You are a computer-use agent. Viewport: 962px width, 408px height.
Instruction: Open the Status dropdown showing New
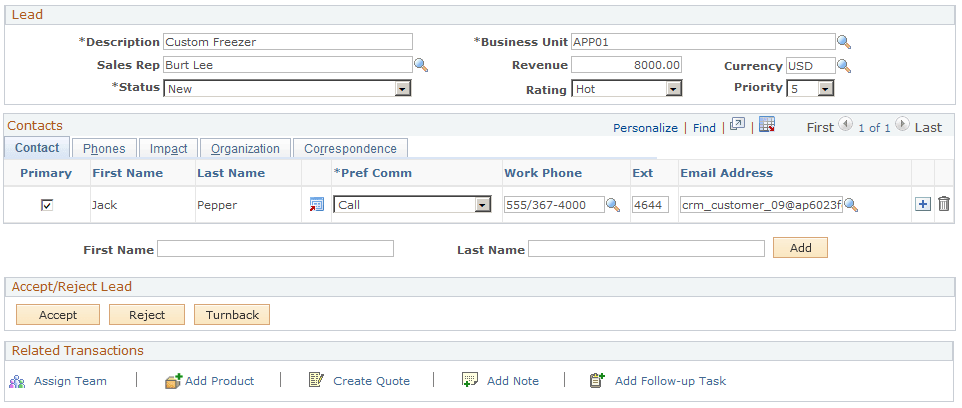coord(287,89)
